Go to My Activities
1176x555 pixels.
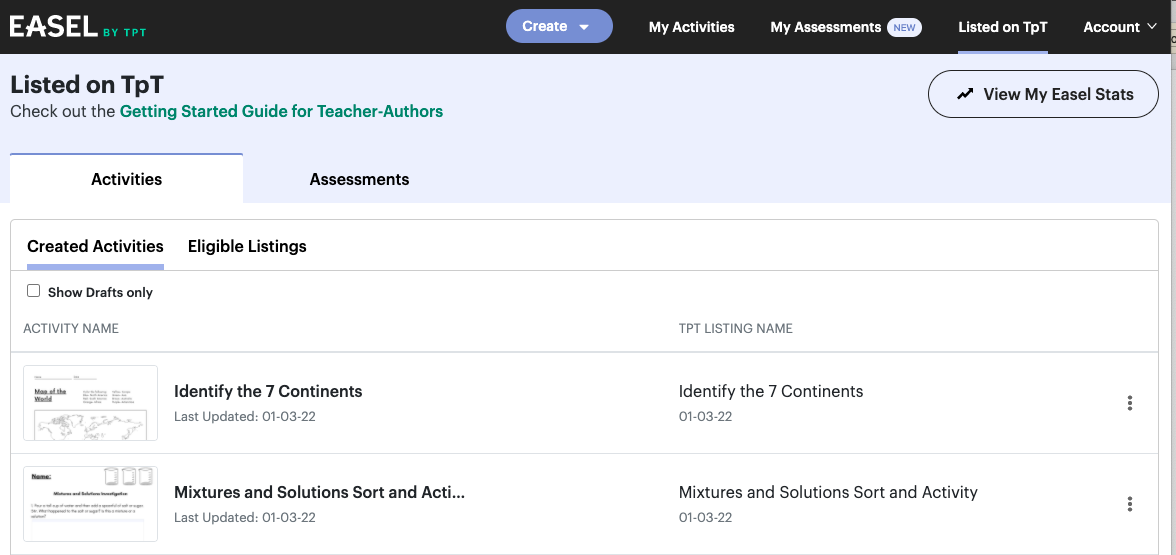(692, 27)
